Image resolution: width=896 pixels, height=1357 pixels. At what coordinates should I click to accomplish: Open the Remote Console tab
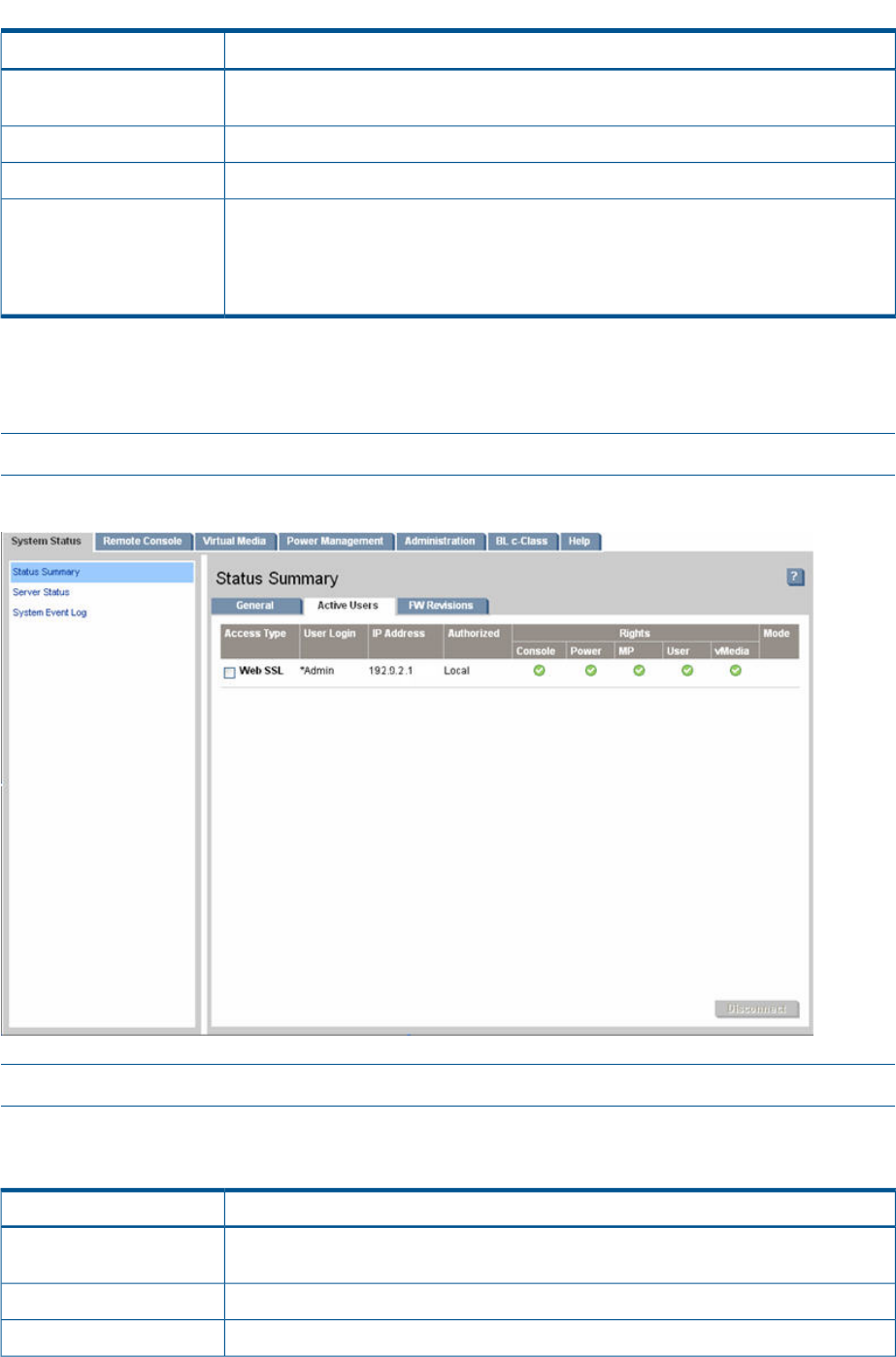(x=143, y=541)
